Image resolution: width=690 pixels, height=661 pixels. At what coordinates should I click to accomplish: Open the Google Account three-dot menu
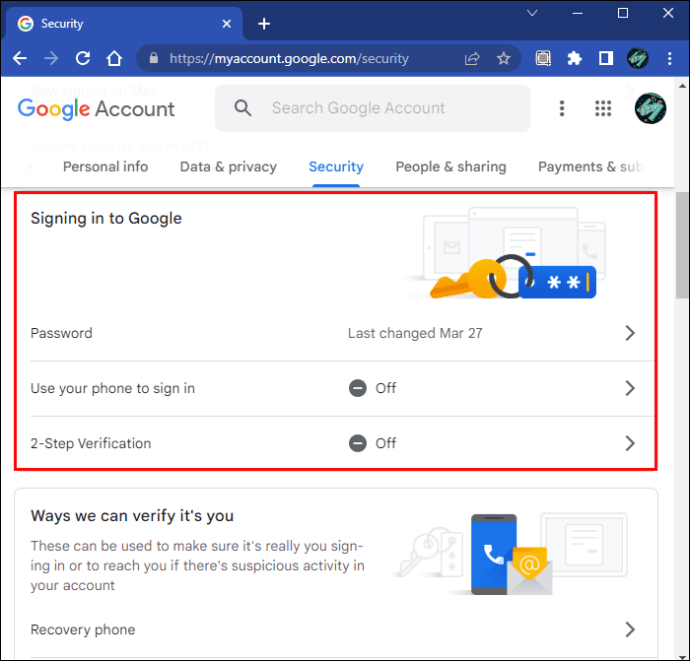click(562, 108)
